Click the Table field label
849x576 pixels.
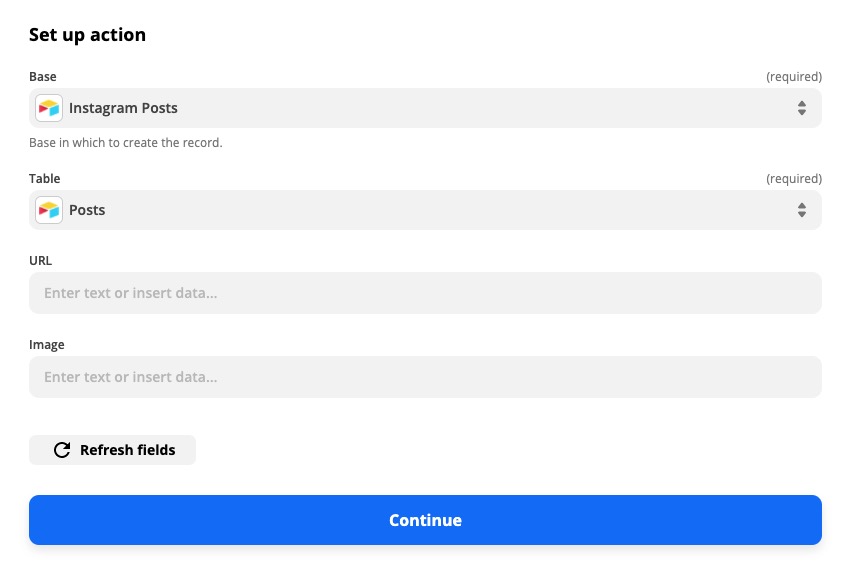(x=44, y=179)
